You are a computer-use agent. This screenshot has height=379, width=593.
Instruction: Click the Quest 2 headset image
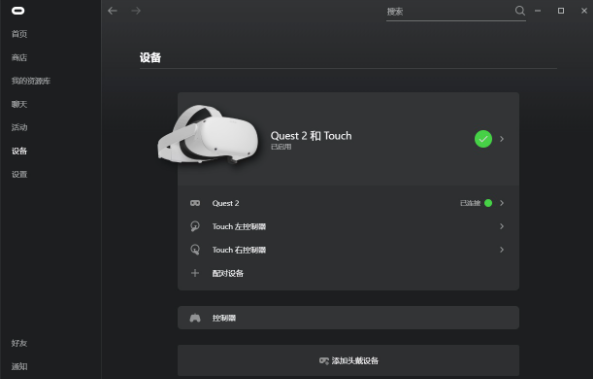208,135
